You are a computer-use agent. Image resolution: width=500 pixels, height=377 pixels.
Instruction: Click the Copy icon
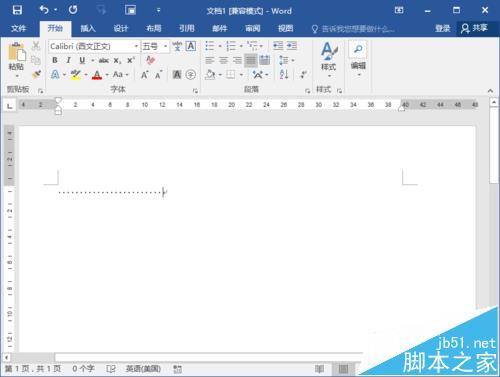(36, 60)
